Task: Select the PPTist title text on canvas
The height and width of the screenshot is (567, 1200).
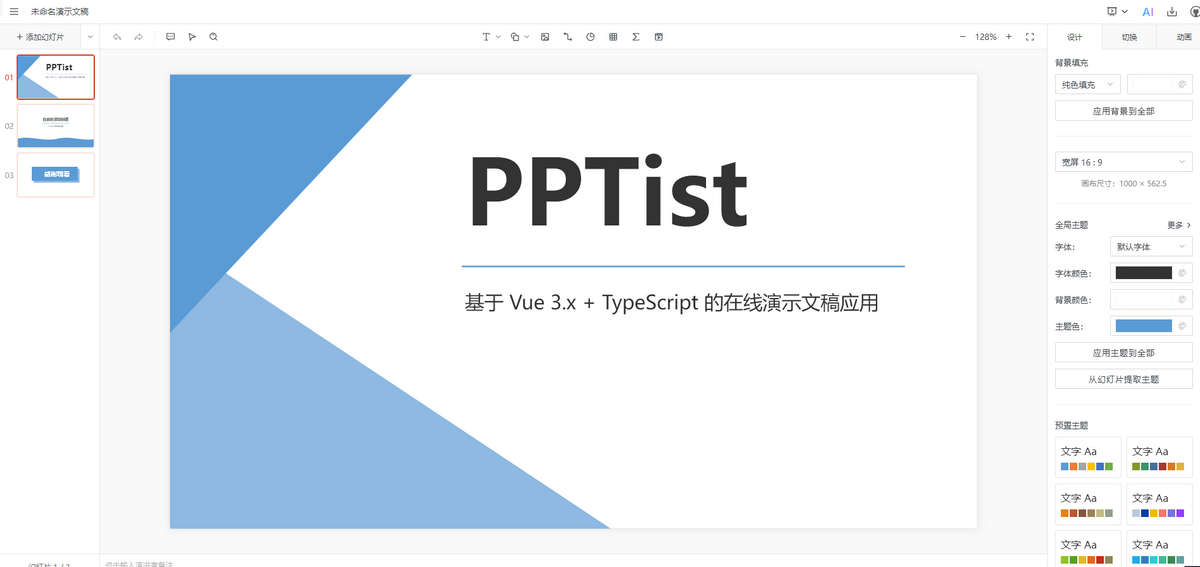Action: point(608,192)
